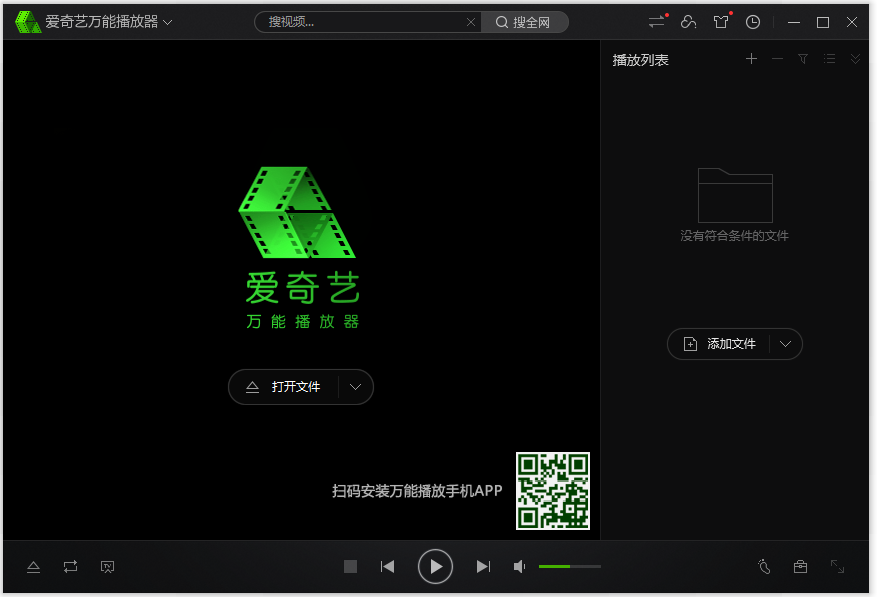Toggle loop playback mode icon
877x597 pixels.
[70, 567]
